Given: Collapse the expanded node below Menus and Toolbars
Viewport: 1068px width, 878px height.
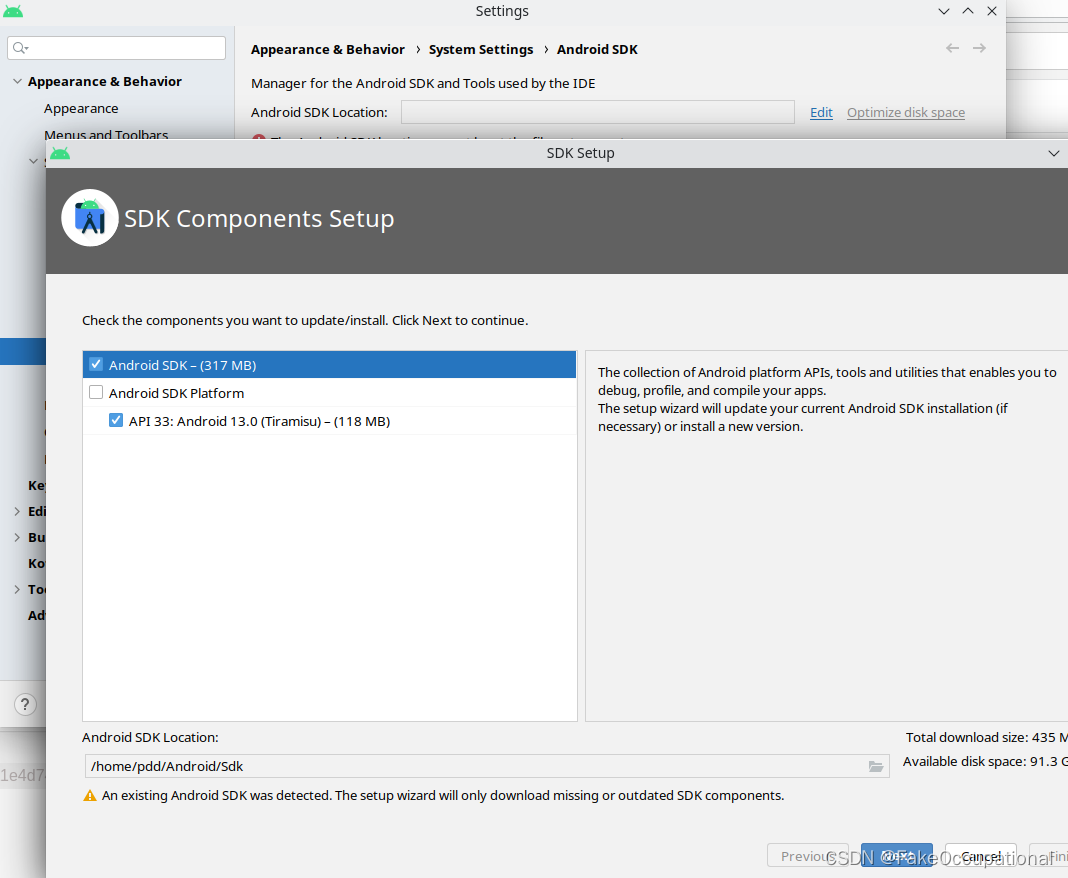Looking at the screenshot, I should point(33,161).
